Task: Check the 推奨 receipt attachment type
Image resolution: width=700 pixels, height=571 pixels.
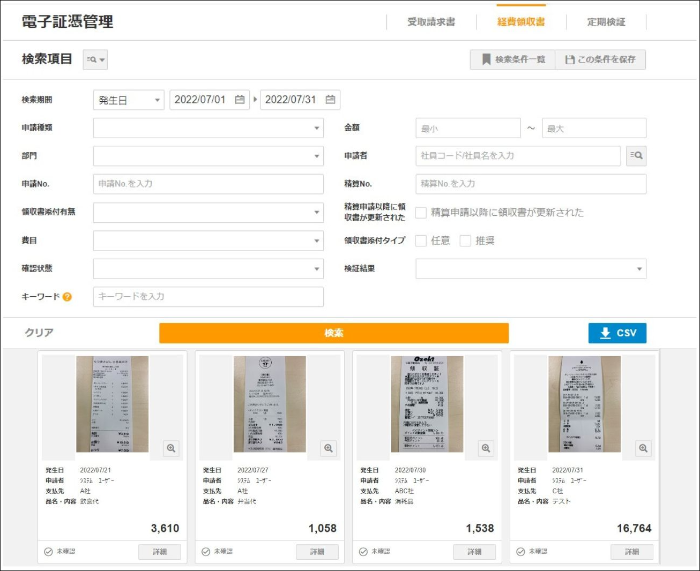Action: click(x=465, y=241)
